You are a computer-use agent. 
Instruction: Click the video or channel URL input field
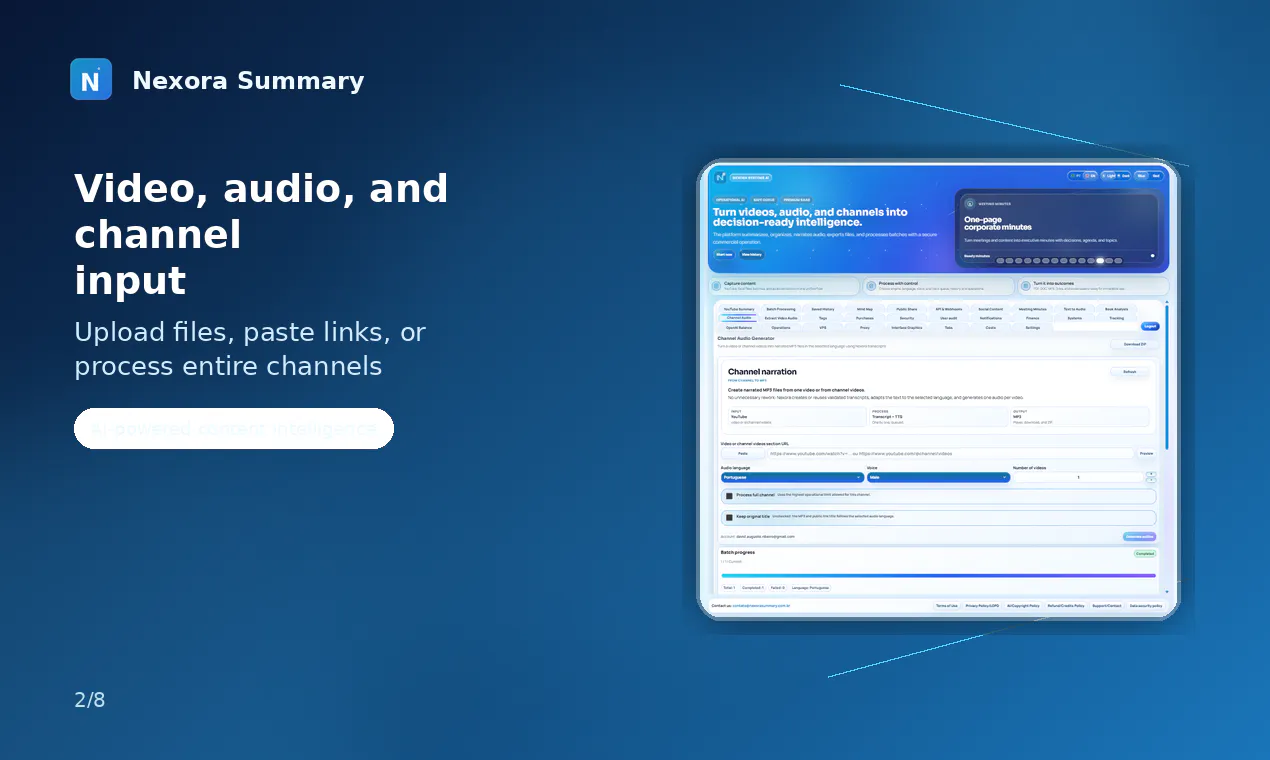point(951,453)
